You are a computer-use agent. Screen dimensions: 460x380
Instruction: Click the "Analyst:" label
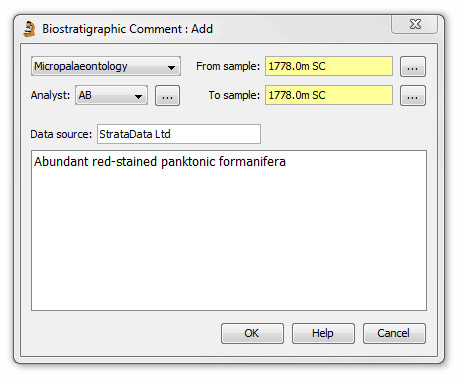click(50, 95)
